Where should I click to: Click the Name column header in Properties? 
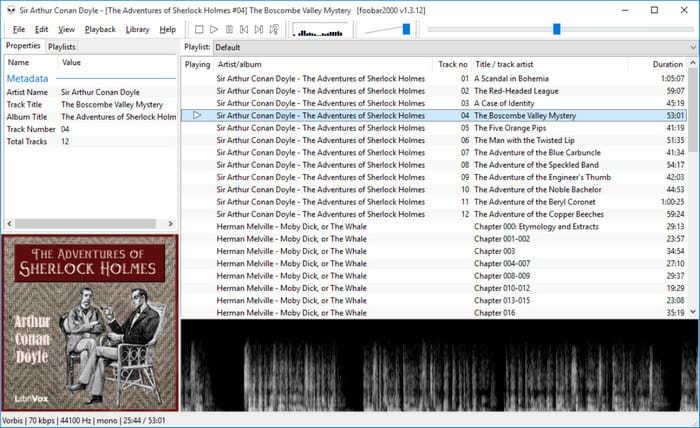31,62
